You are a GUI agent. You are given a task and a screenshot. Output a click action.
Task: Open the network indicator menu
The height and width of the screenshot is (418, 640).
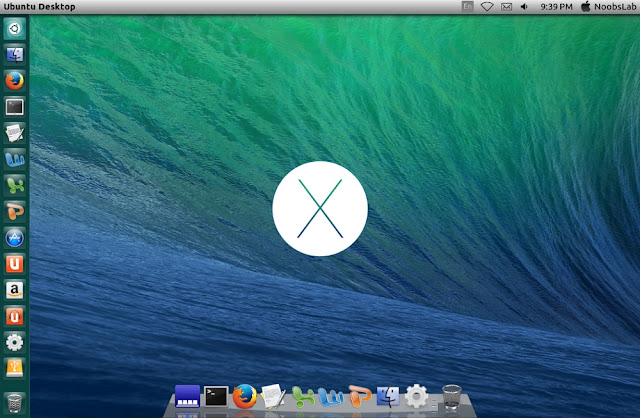pyautogui.click(x=487, y=7)
